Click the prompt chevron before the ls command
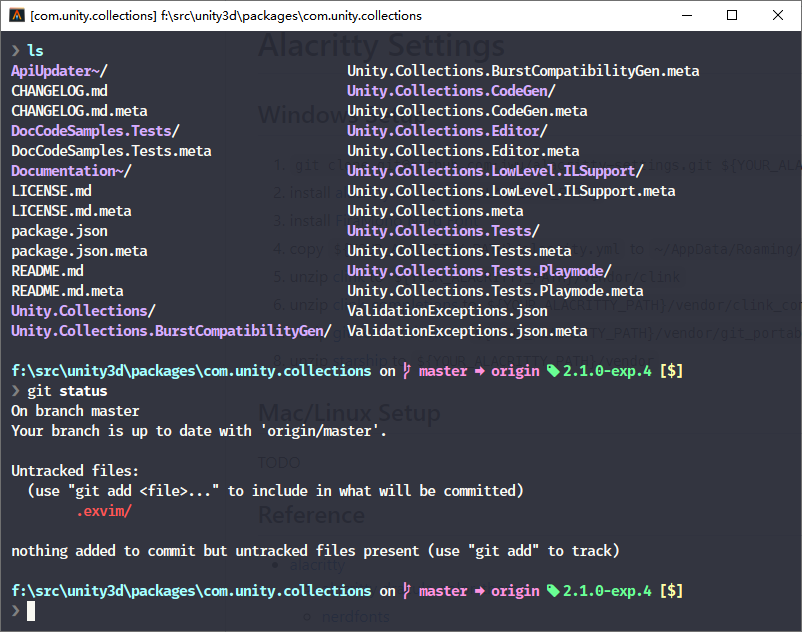This screenshot has height=632, width=802. point(17,50)
